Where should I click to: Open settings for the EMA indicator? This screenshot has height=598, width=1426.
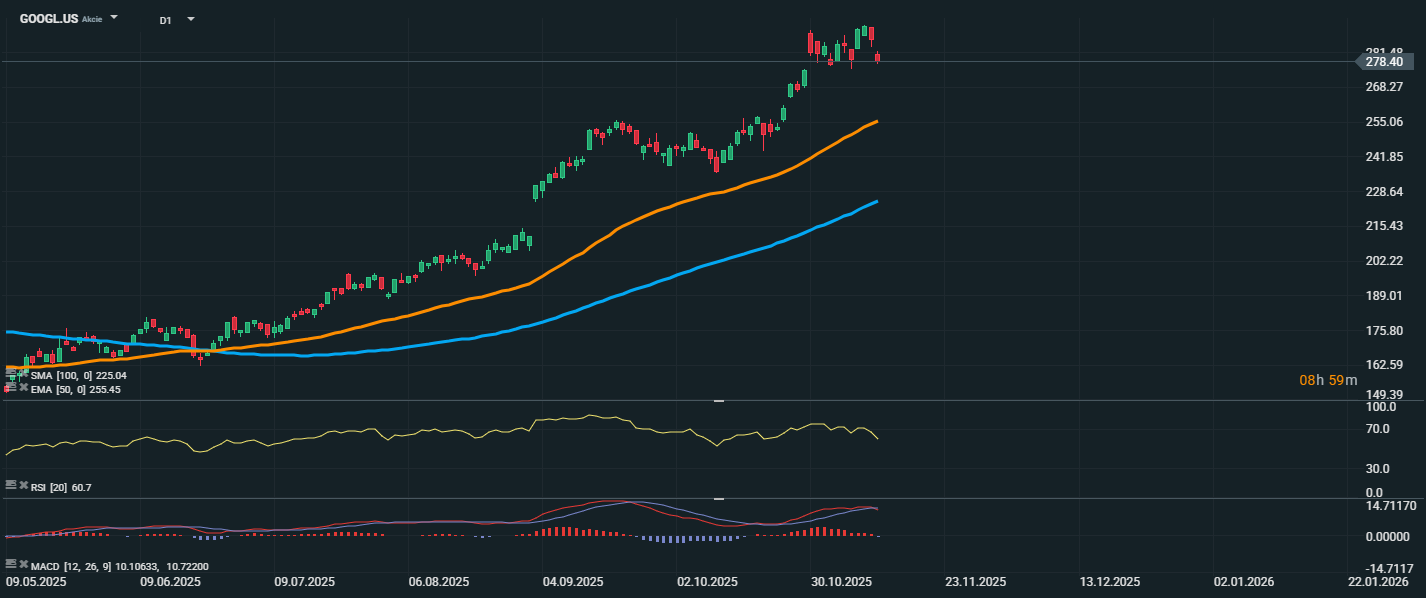point(11,388)
